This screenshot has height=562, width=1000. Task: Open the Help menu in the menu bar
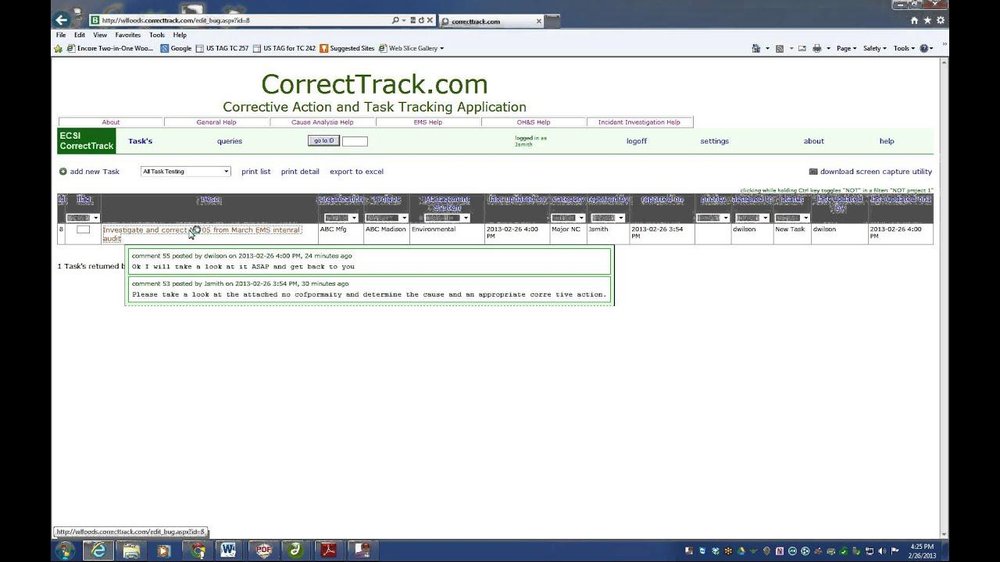click(x=180, y=35)
